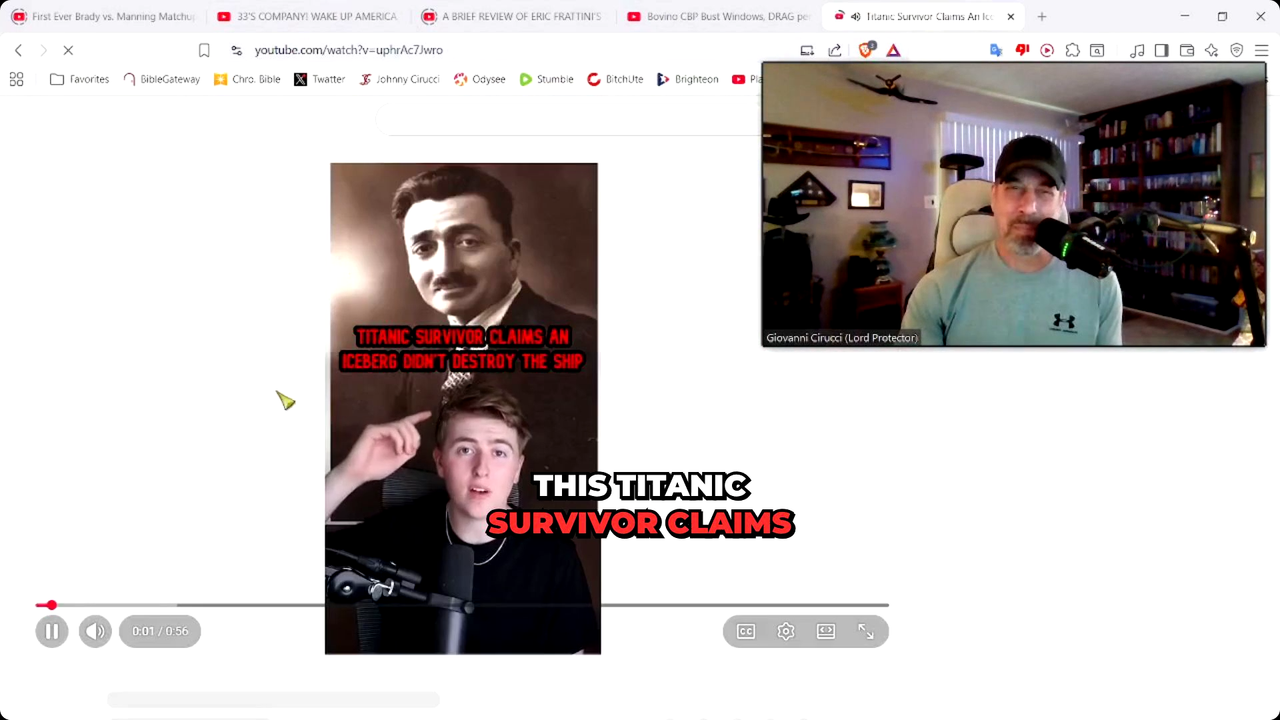The image size is (1280, 720).
Task: Open the Favorites bookmarks folder
Action: click(x=79, y=79)
